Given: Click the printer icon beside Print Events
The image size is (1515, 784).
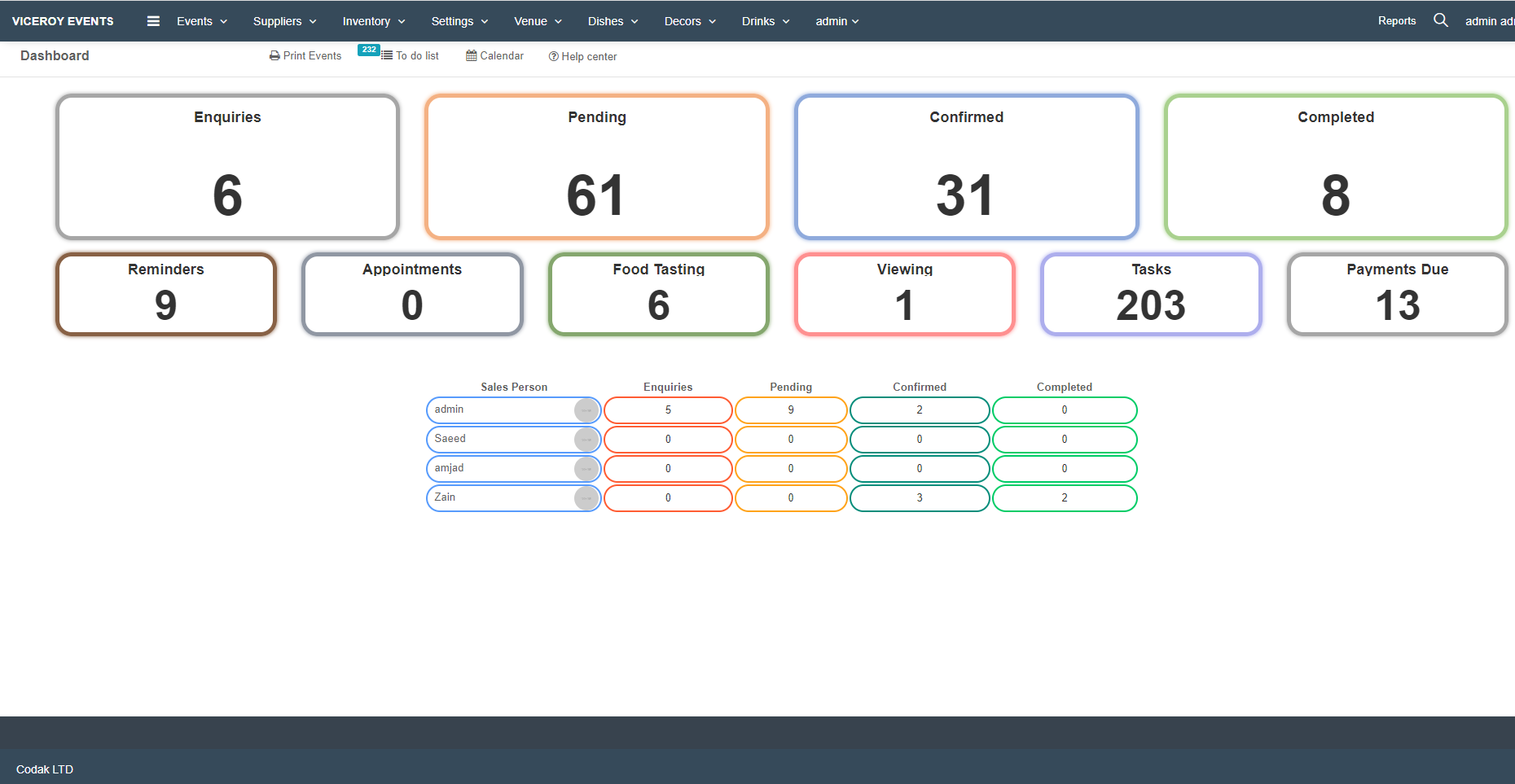Looking at the screenshot, I should coord(274,55).
